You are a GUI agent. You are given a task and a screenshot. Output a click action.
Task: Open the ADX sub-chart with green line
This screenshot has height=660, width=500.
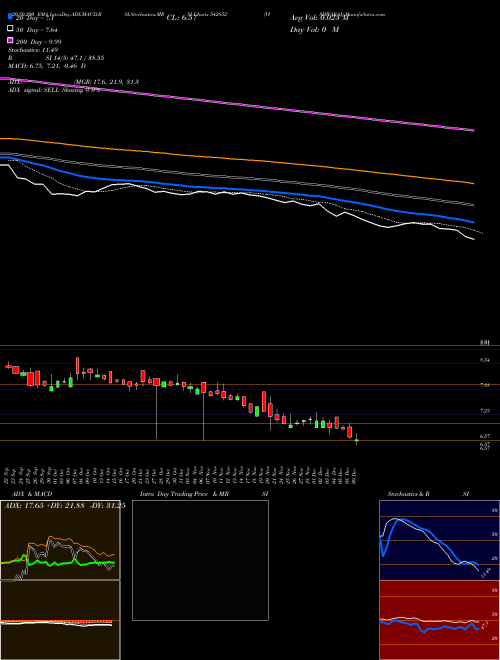[x=60, y=540]
